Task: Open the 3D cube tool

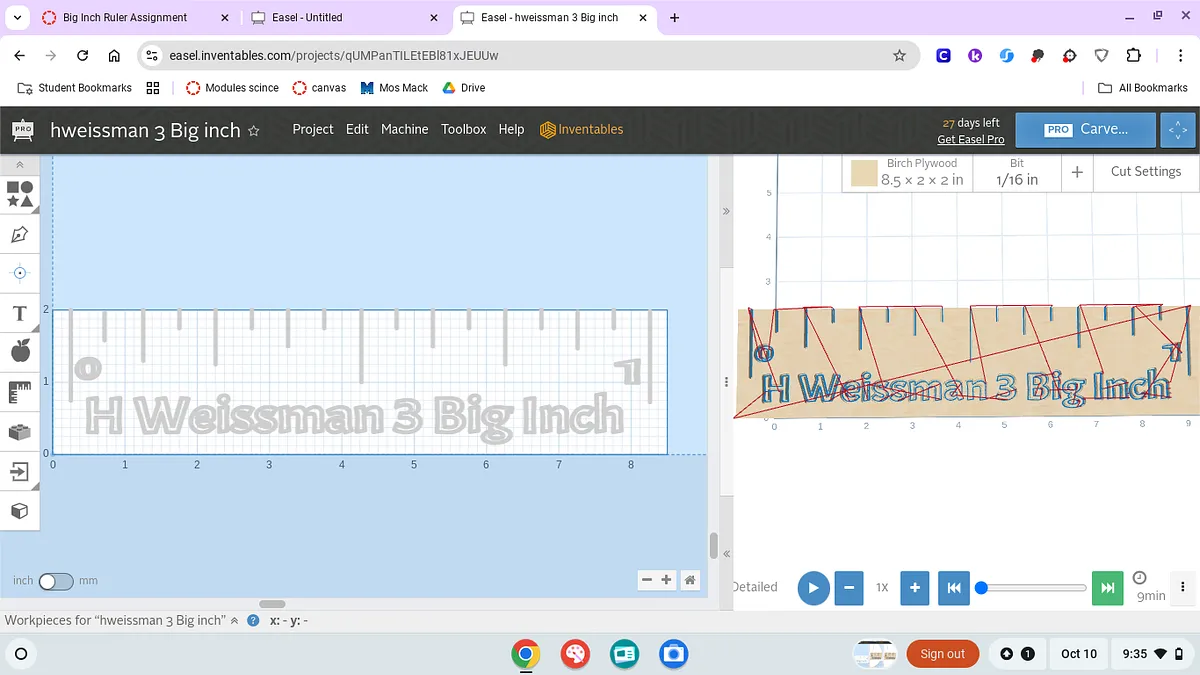Action: [20, 511]
